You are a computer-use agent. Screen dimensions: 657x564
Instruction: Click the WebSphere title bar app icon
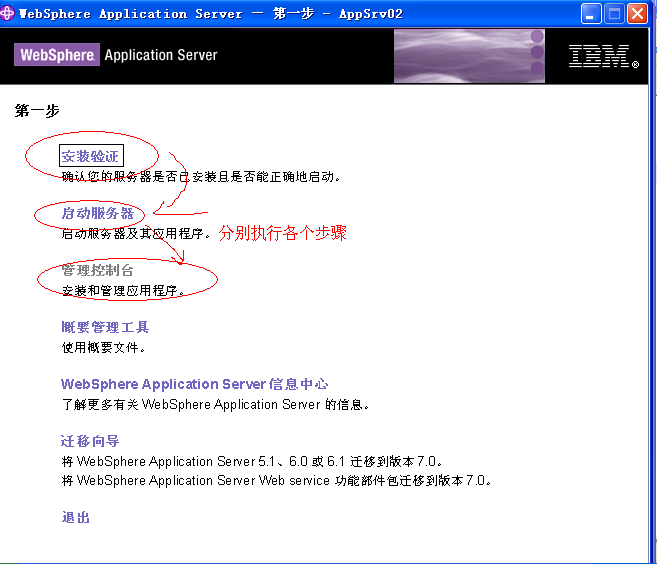(7, 13)
